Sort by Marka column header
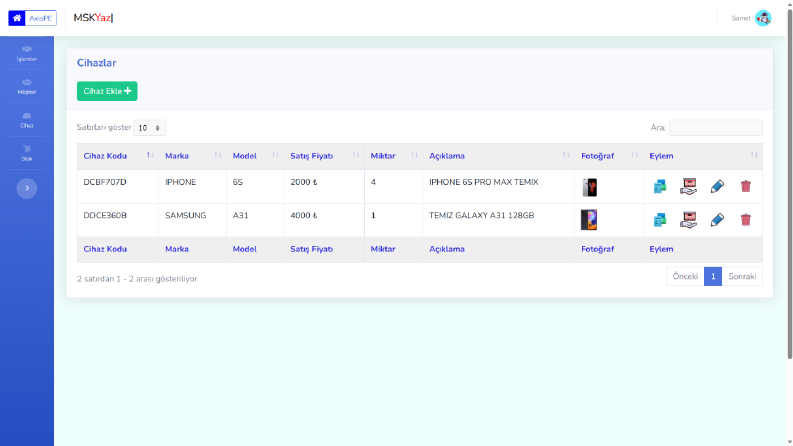Viewport: 793px width, 446px height. 192,156
